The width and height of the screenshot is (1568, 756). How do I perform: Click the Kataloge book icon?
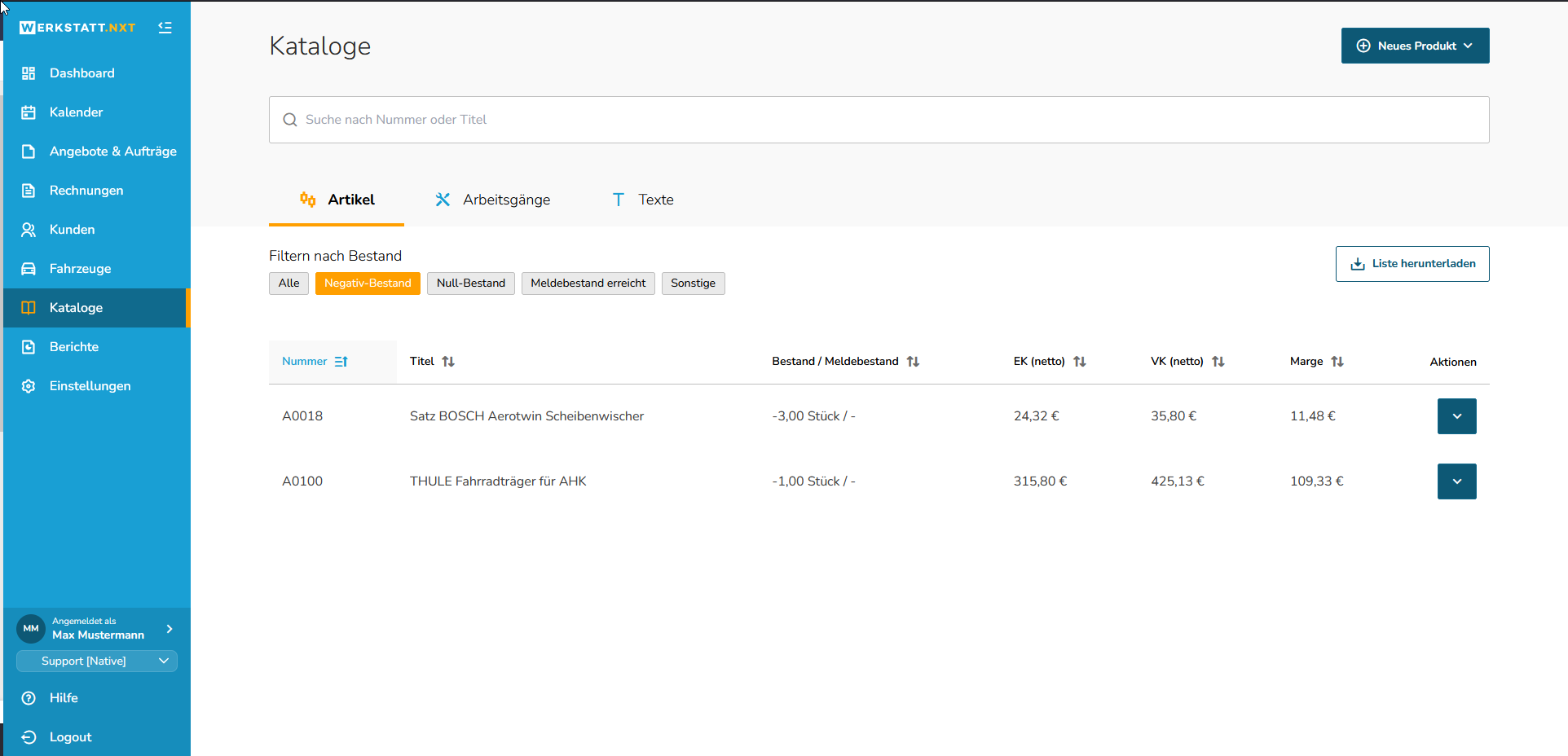pyautogui.click(x=29, y=308)
